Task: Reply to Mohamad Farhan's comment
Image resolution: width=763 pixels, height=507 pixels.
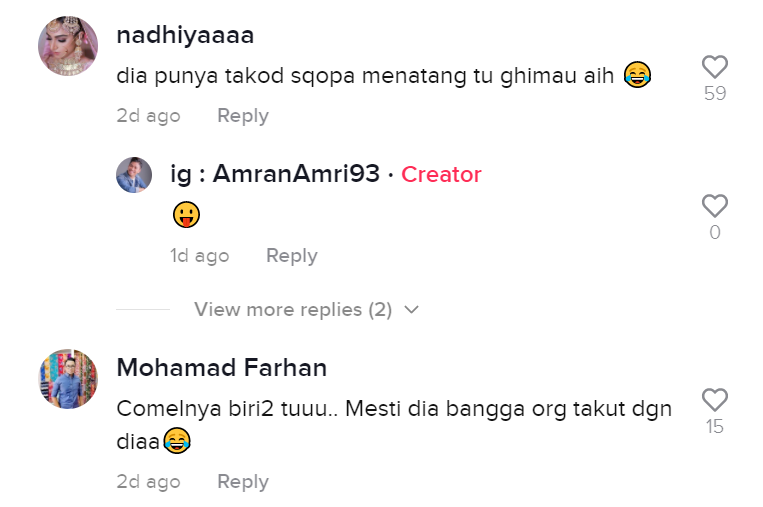Action: tap(243, 481)
